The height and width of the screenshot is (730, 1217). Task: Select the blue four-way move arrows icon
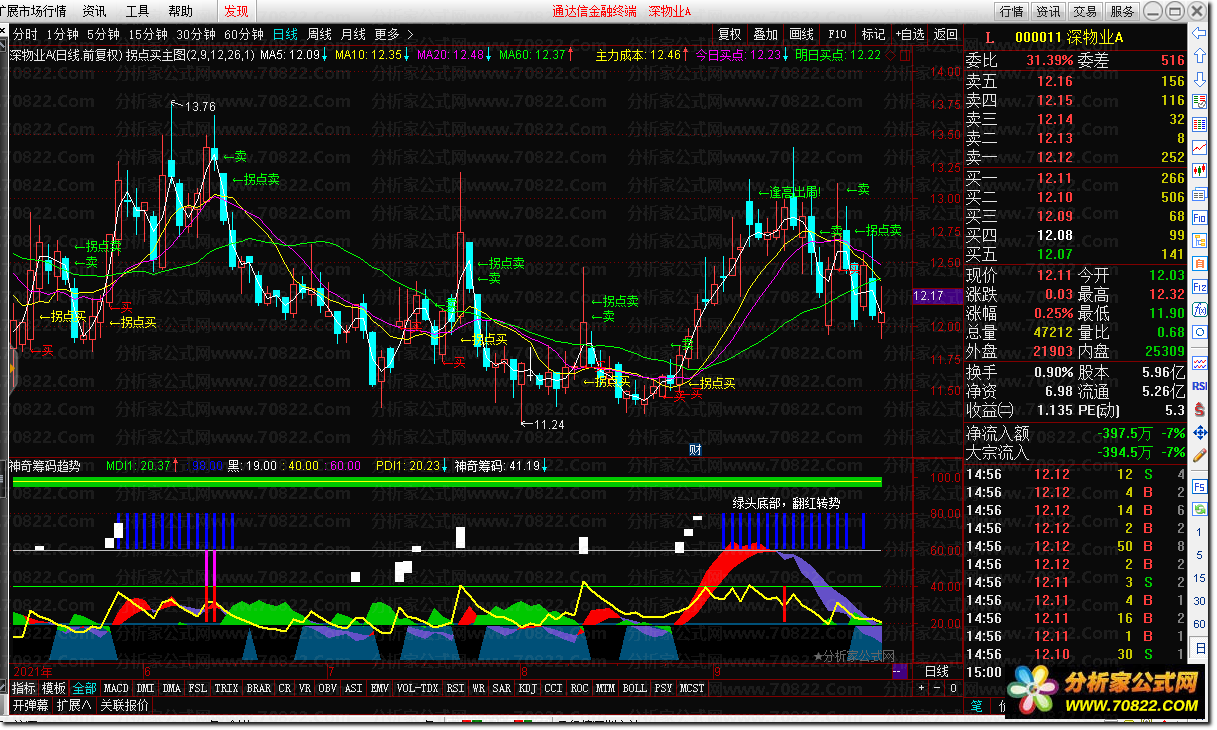pyautogui.click(x=1199, y=431)
